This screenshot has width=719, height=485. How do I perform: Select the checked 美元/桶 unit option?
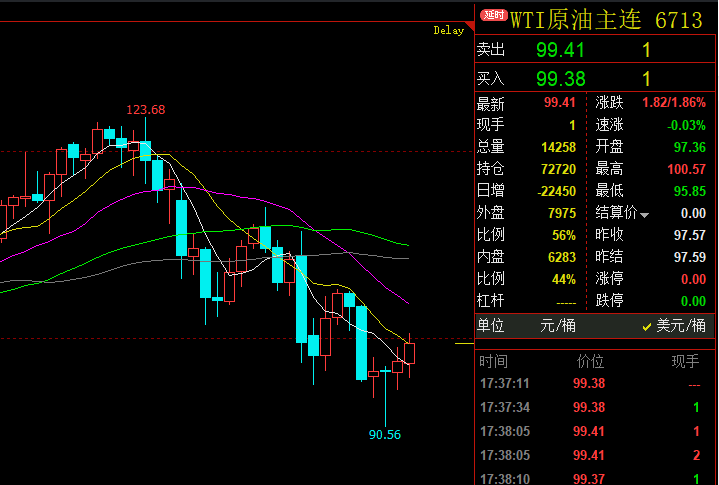point(674,326)
